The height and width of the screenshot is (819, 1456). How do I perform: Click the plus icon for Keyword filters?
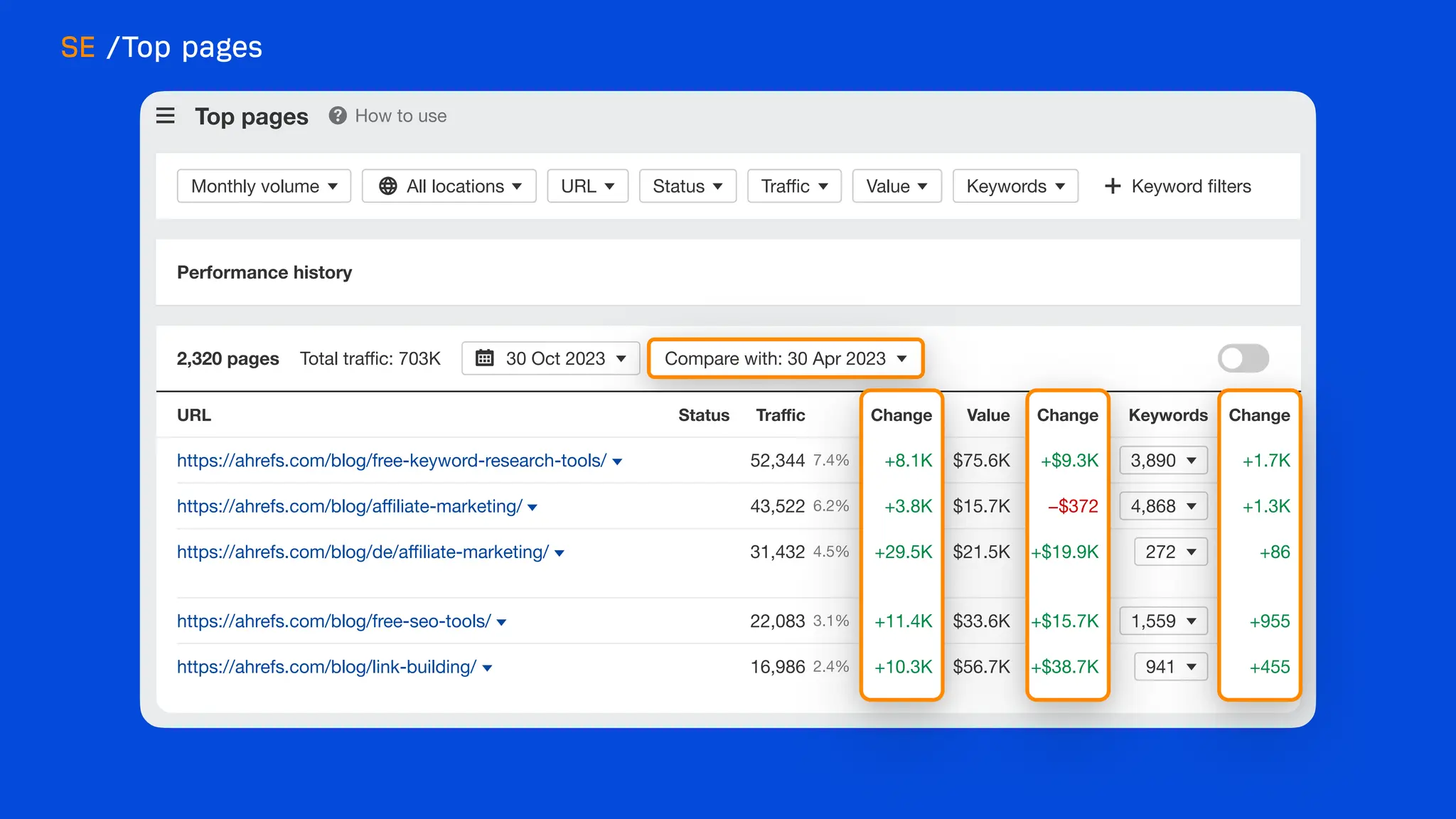[x=1113, y=186]
